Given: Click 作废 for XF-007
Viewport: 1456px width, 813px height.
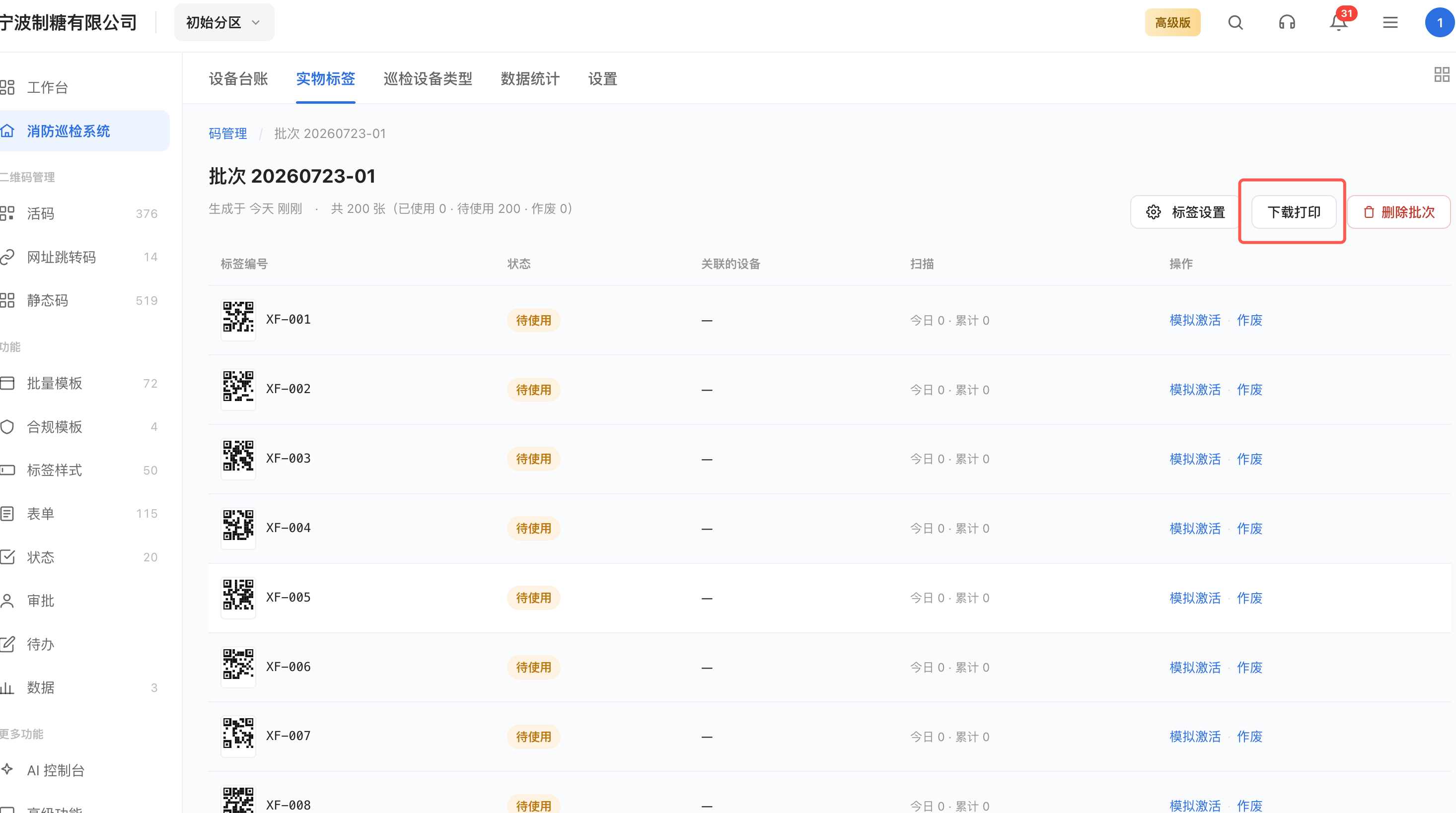Looking at the screenshot, I should pyautogui.click(x=1250, y=737).
